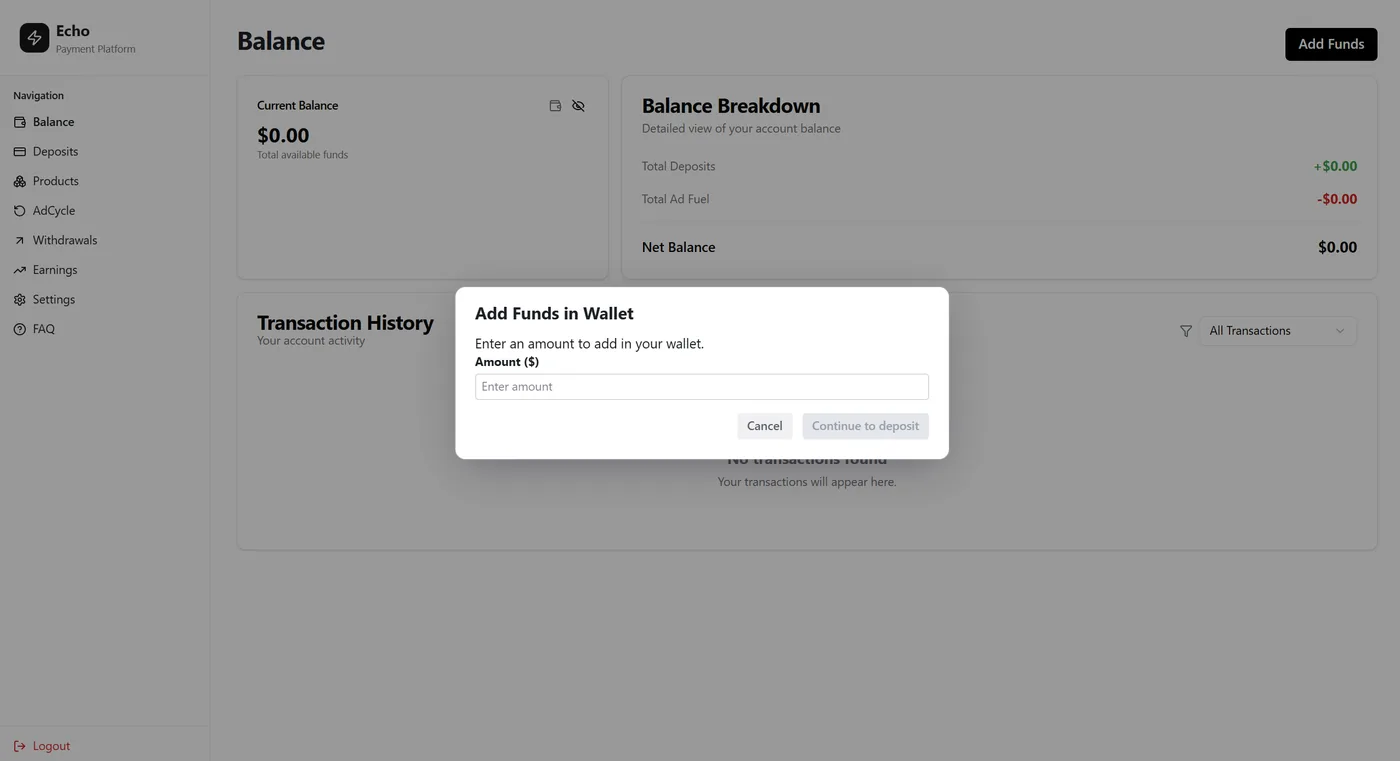Click 'Your transactions will appear here.' text
Screen dimensions: 1400x761
point(807,482)
